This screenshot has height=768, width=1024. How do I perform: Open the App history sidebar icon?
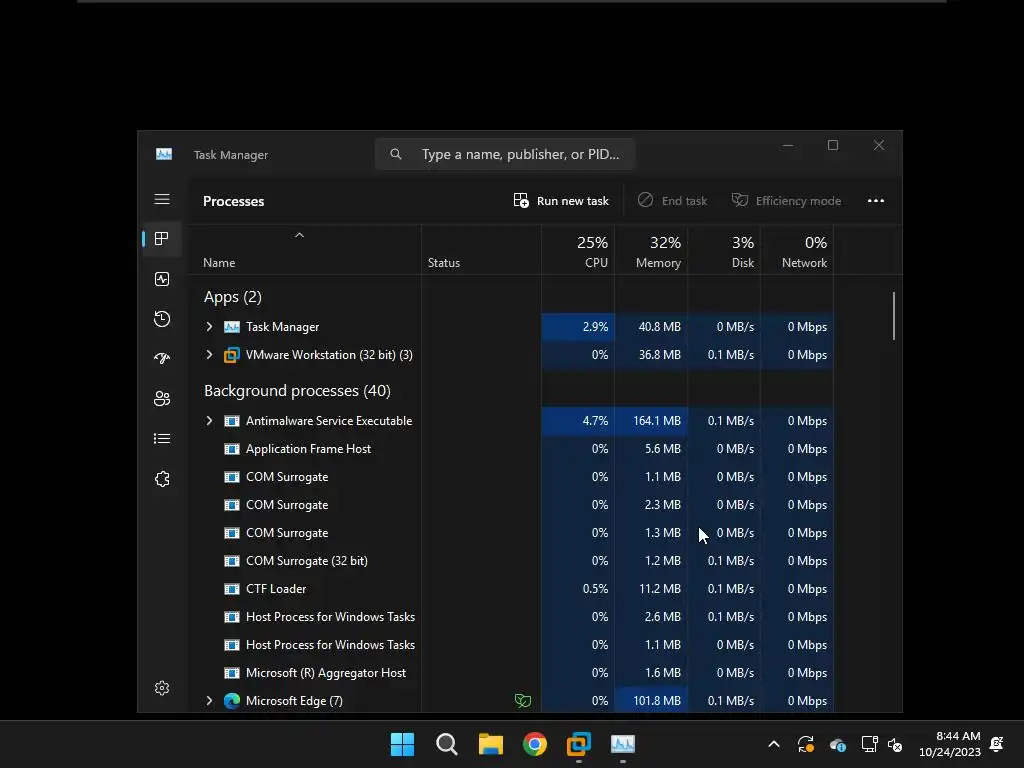162,319
